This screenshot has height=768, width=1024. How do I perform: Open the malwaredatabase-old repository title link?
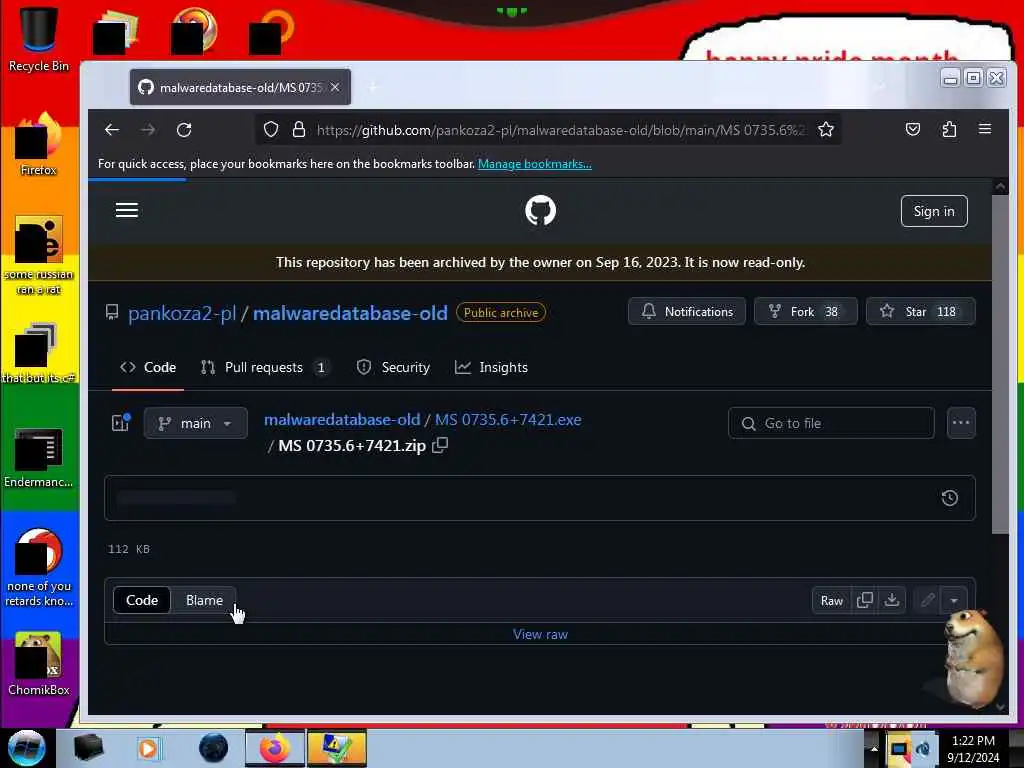pos(350,313)
